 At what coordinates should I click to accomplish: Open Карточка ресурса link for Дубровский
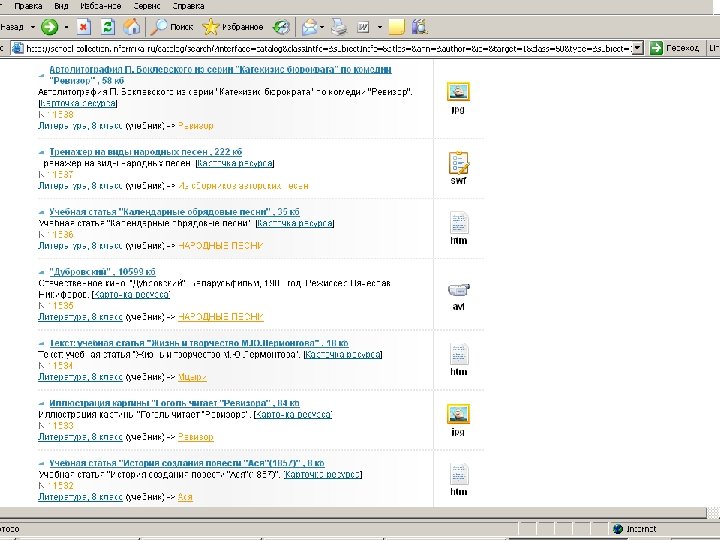point(131,295)
